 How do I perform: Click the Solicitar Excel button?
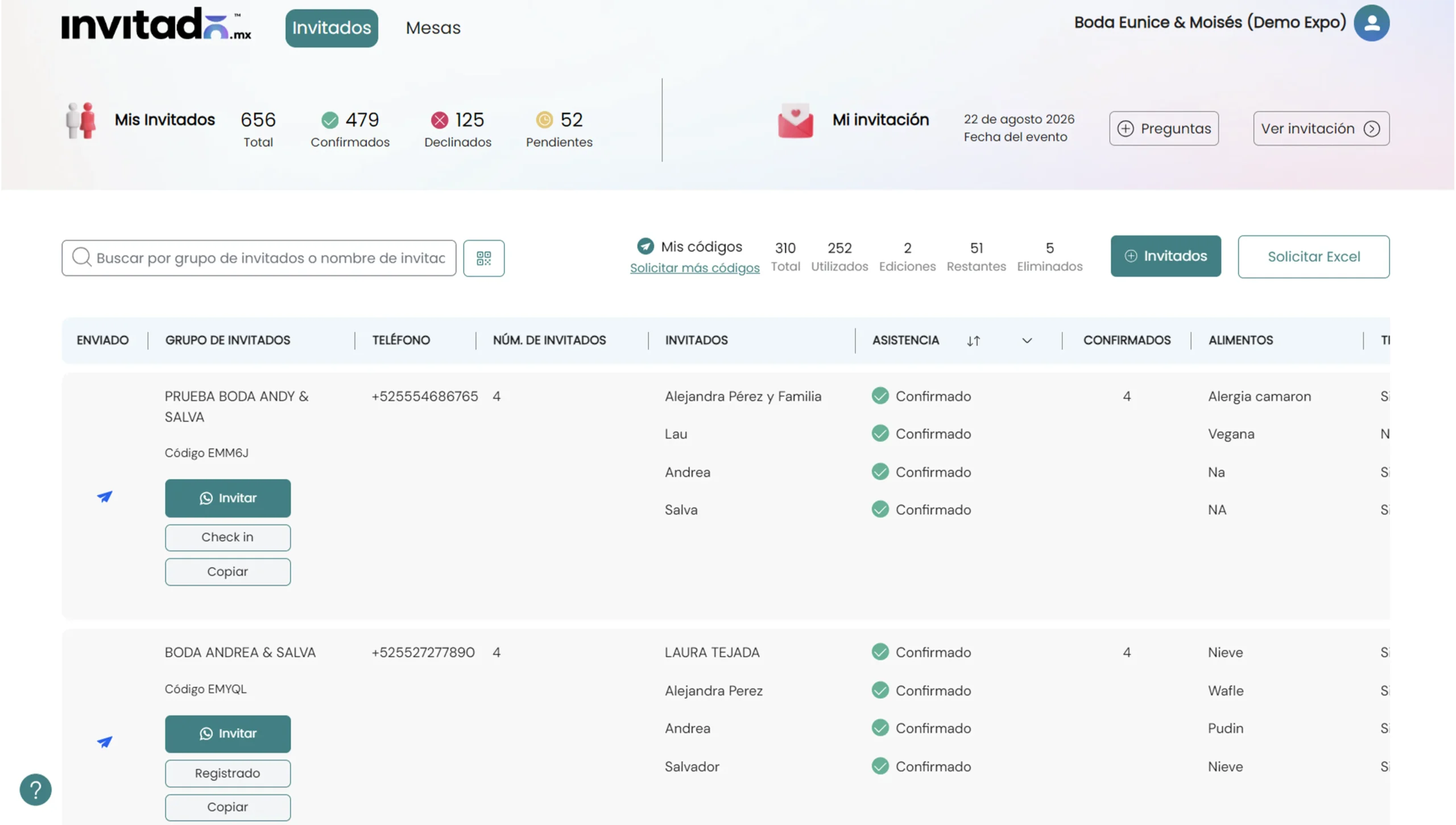pos(1313,257)
